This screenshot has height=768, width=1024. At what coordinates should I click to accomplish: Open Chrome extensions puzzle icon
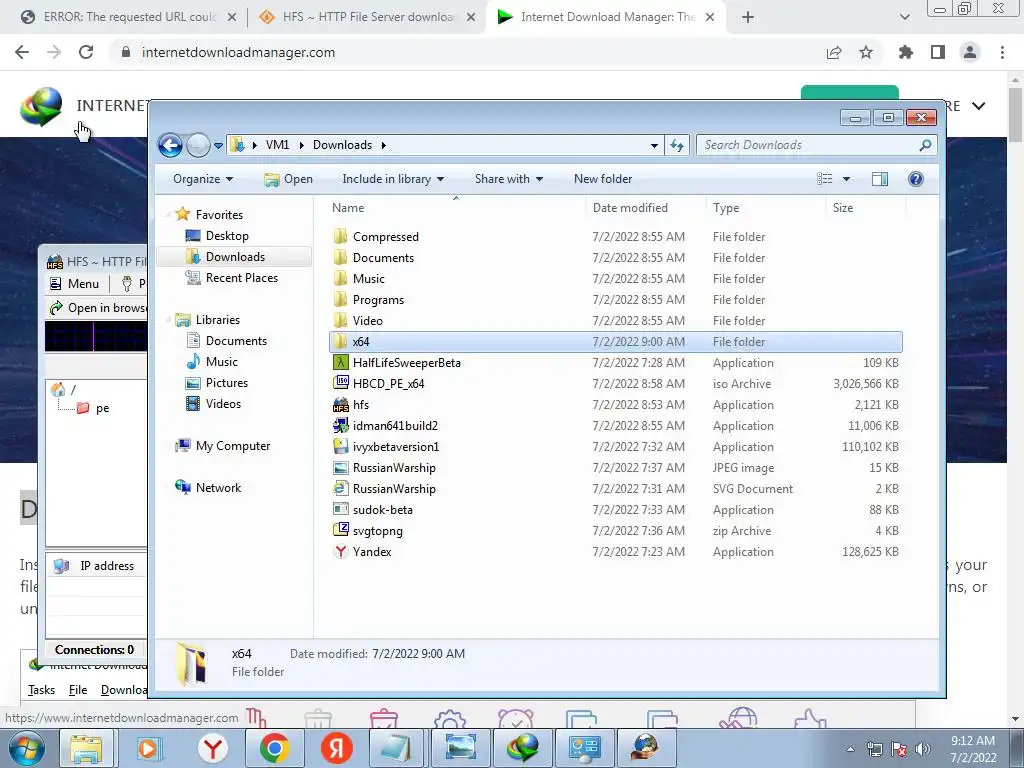[x=905, y=52]
